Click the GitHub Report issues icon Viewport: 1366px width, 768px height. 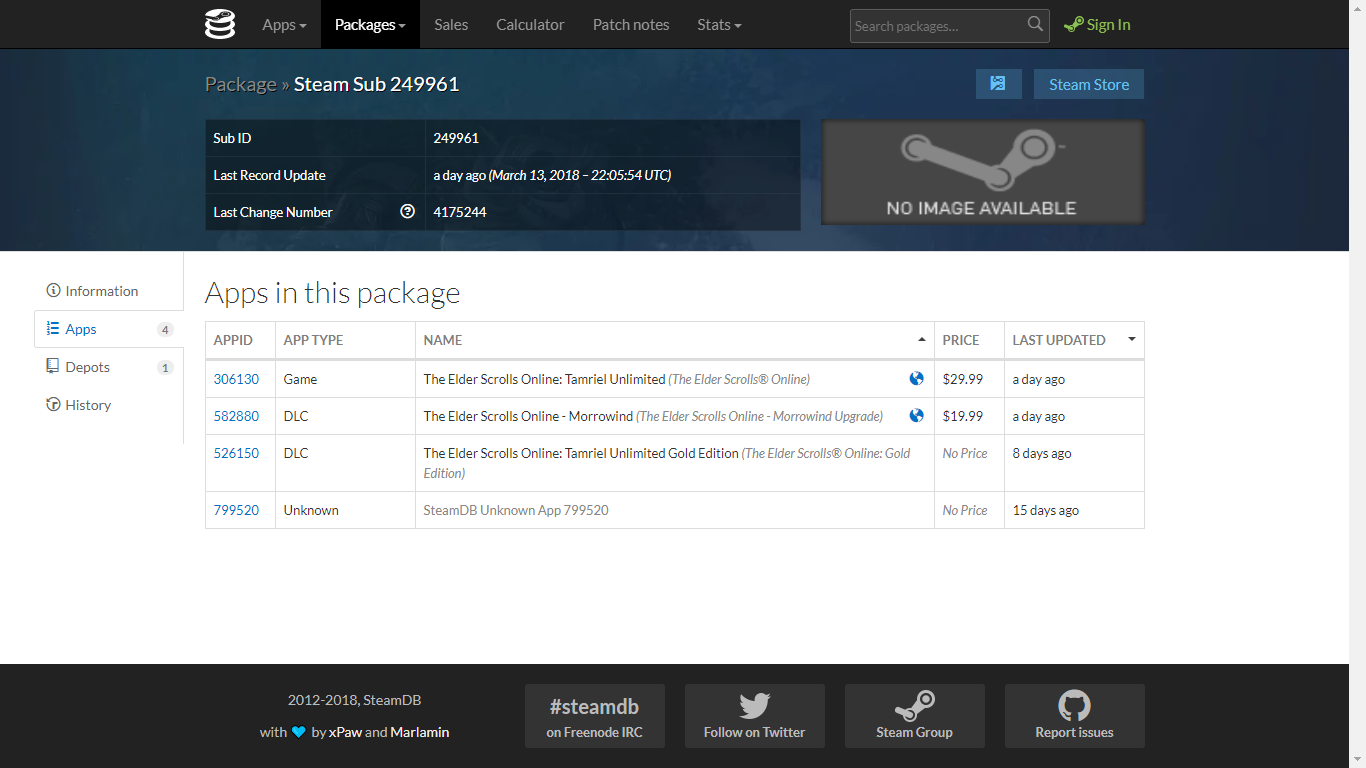[1075, 706]
